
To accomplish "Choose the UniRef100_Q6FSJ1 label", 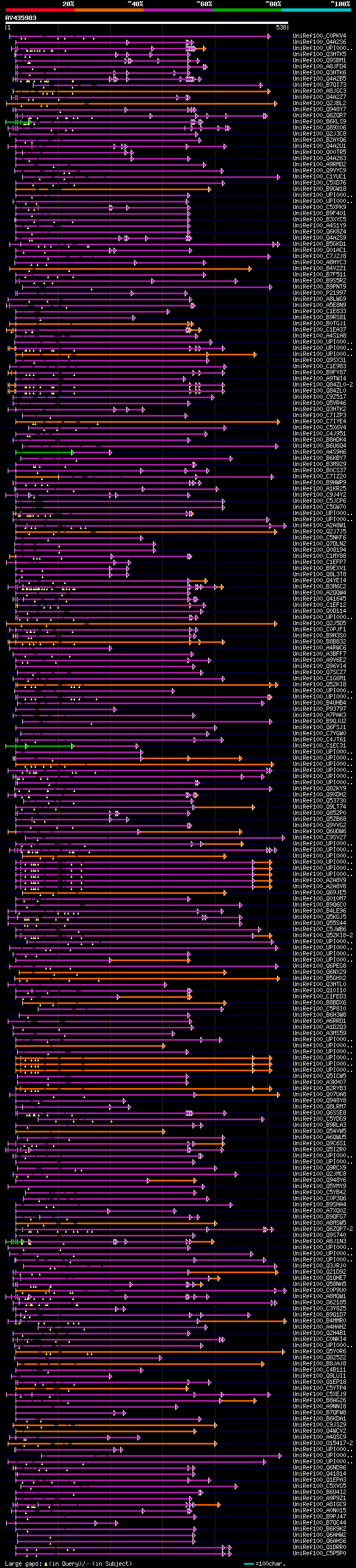I will pyautogui.click(x=319, y=728).
